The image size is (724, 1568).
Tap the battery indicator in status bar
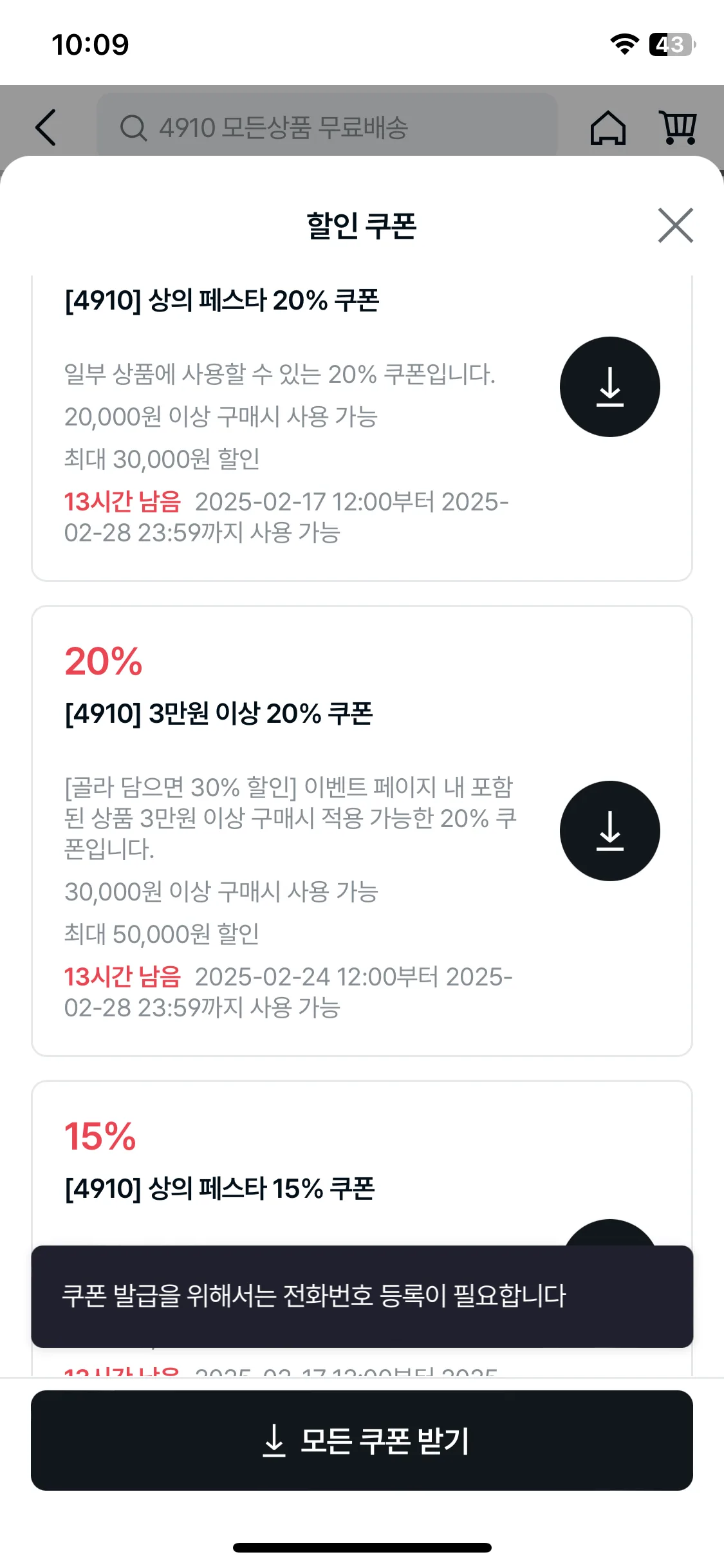pos(673,44)
